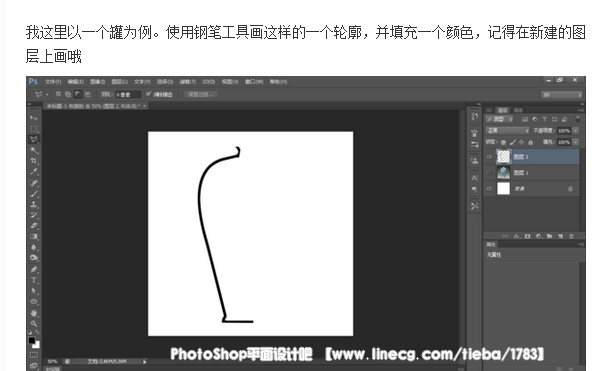Open the 编辑(E) menu
This screenshot has width=594, height=371.
[75, 82]
